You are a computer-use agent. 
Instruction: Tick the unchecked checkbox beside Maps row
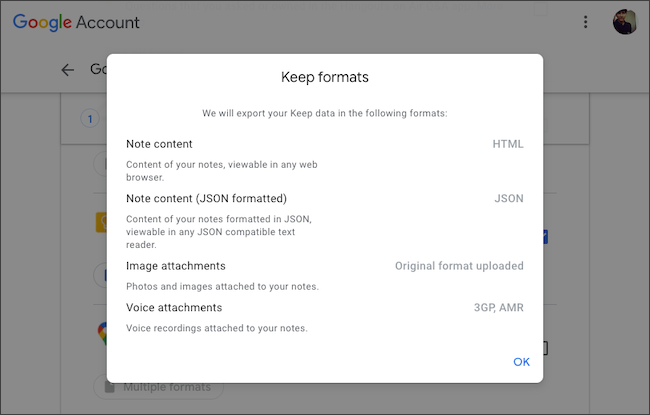546,348
